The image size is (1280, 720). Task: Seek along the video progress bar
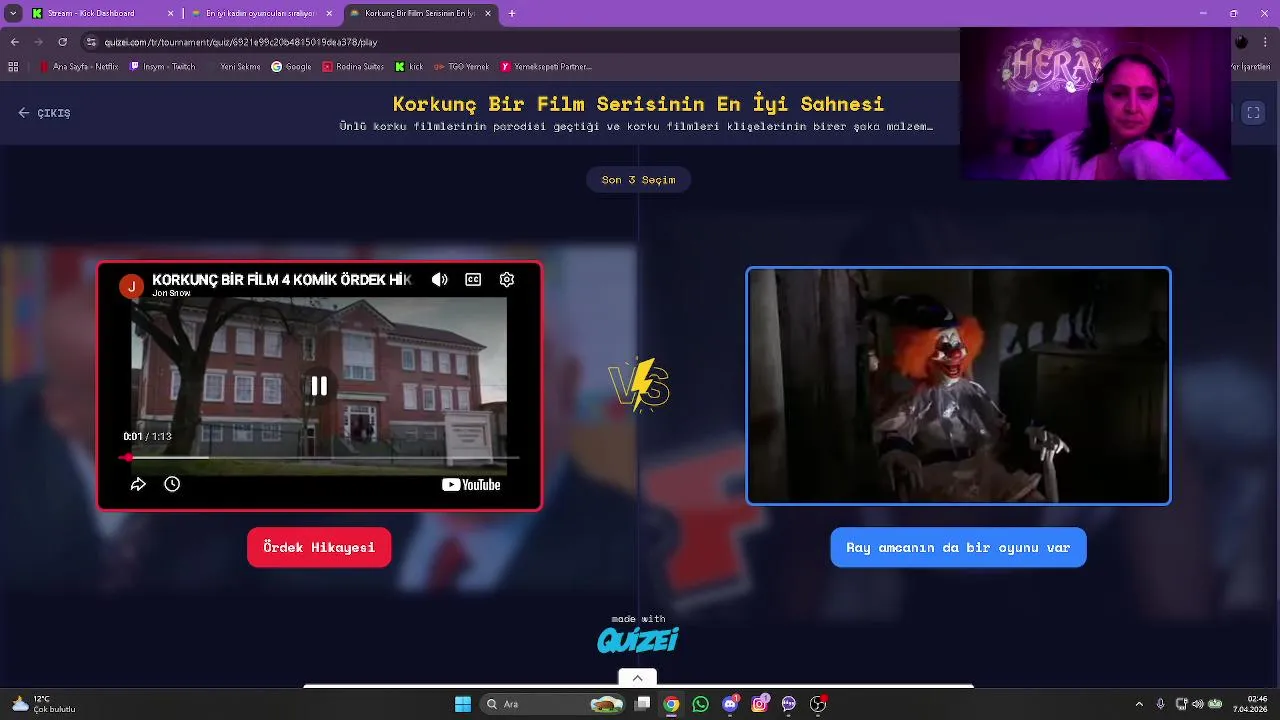pos(320,457)
